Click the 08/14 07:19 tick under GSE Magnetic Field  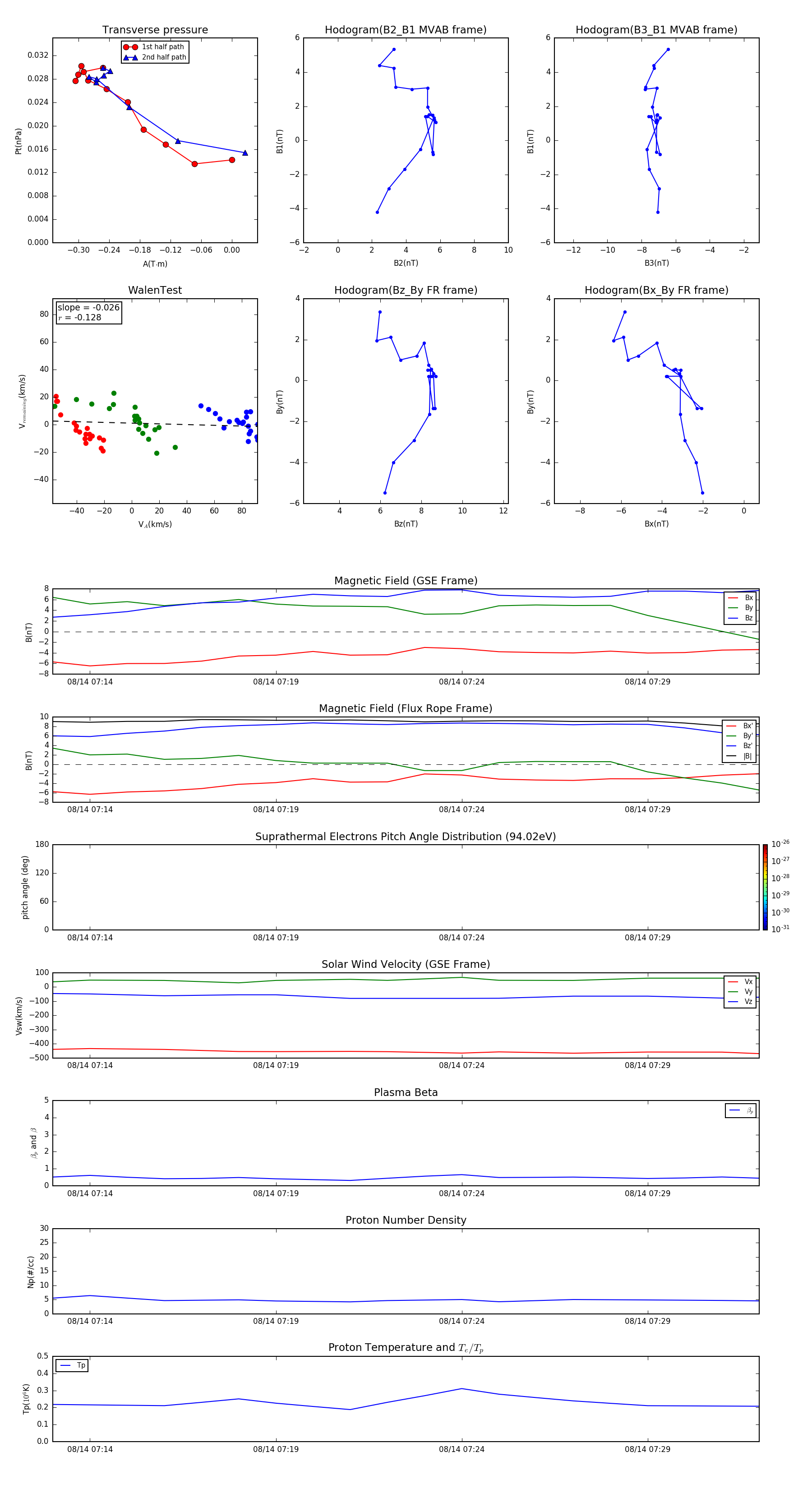pos(276,682)
